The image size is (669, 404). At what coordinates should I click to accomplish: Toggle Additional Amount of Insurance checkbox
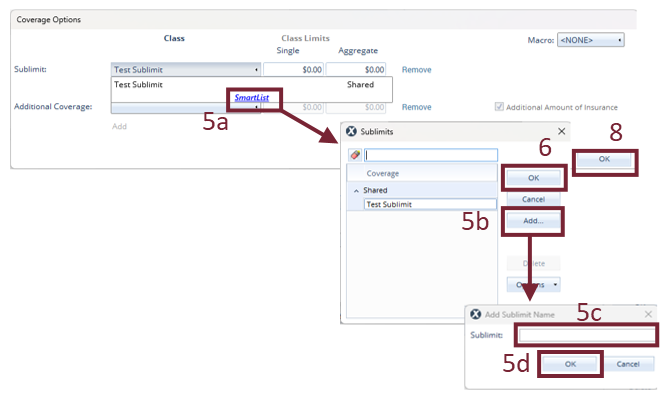coord(499,107)
